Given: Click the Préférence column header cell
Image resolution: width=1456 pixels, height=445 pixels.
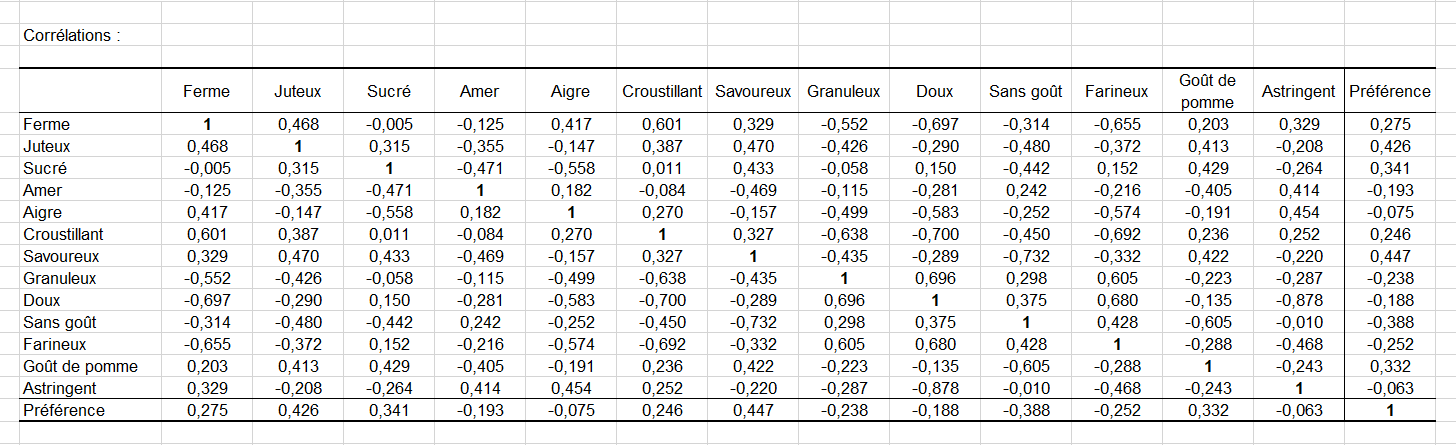Looking at the screenshot, I should (1390, 91).
